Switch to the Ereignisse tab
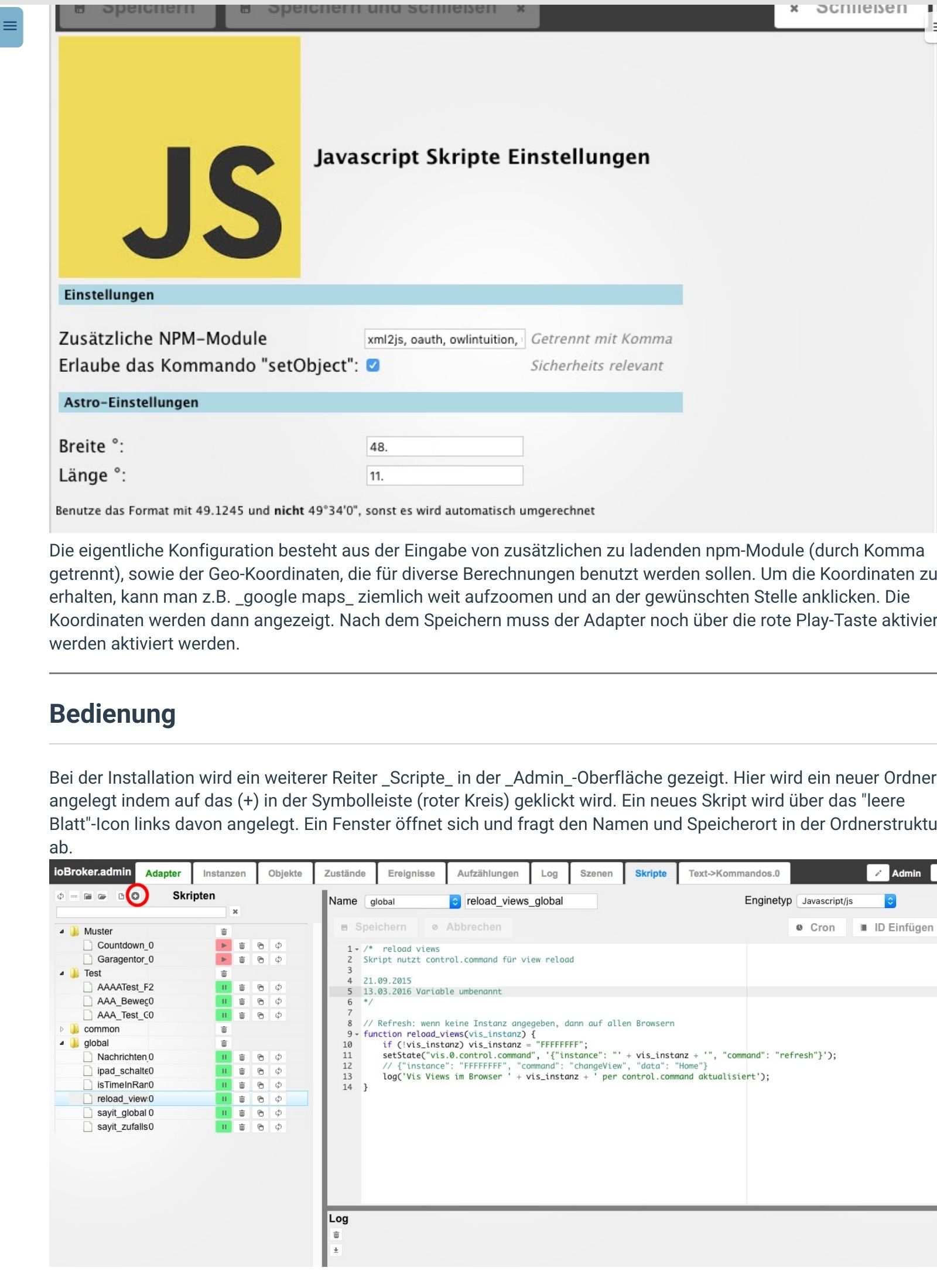 [411, 874]
